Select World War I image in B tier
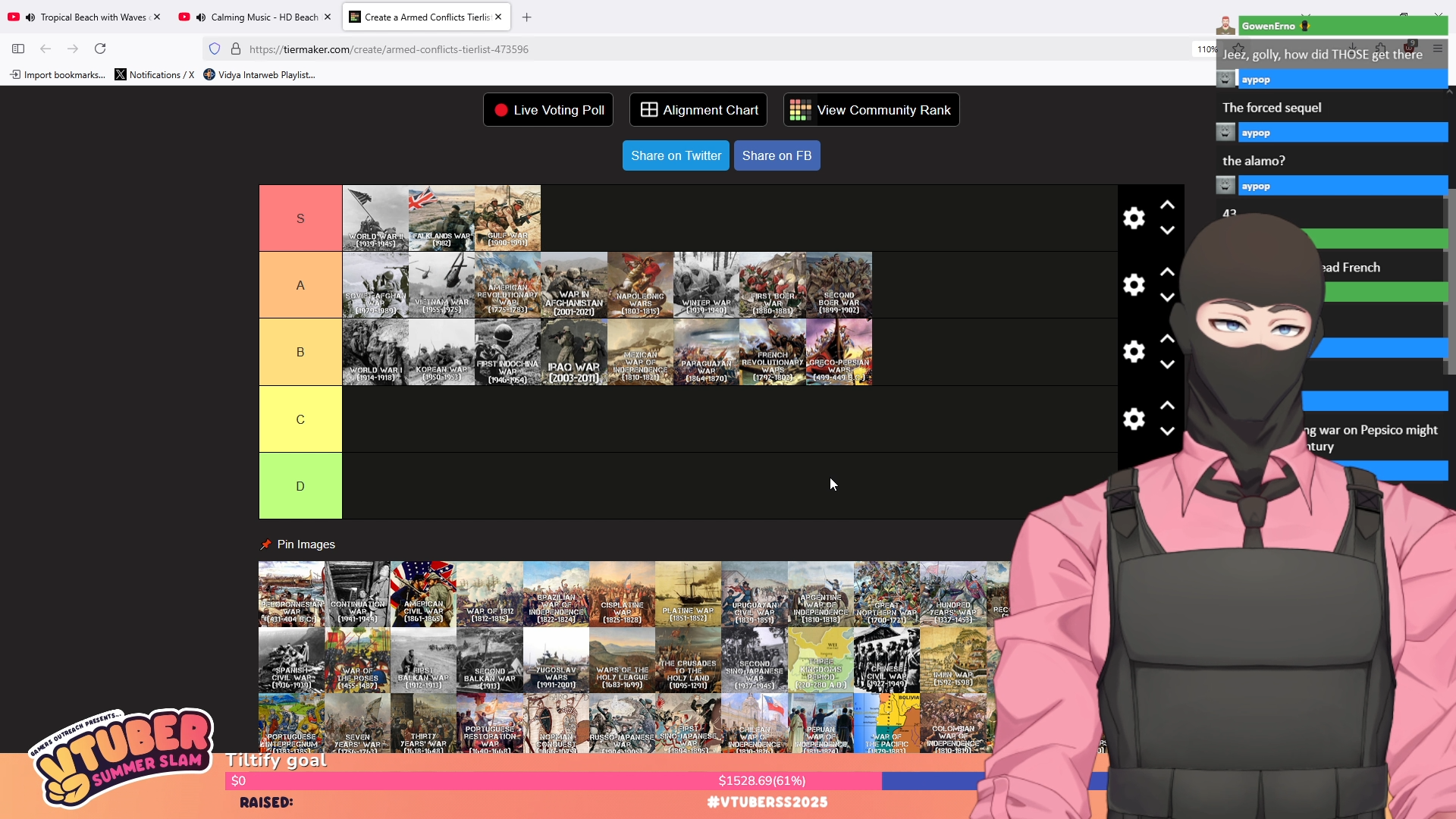Viewport: 1456px width, 819px height. (x=375, y=352)
